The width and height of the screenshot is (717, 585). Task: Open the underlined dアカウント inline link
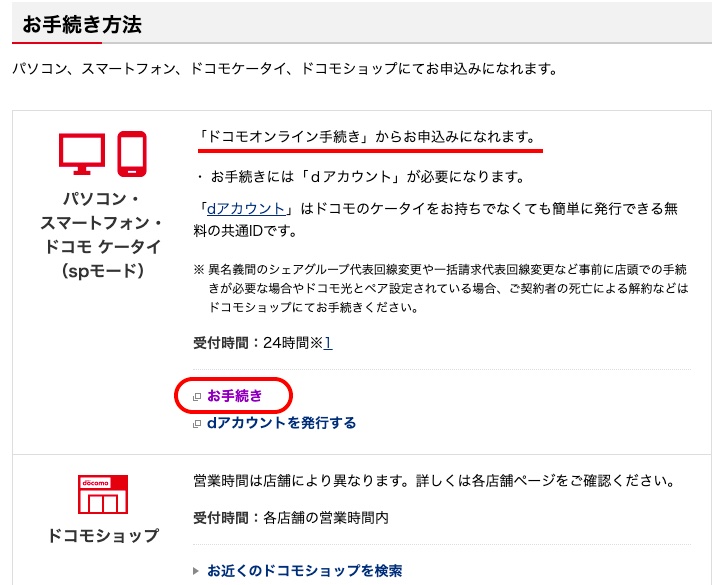[246, 209]
